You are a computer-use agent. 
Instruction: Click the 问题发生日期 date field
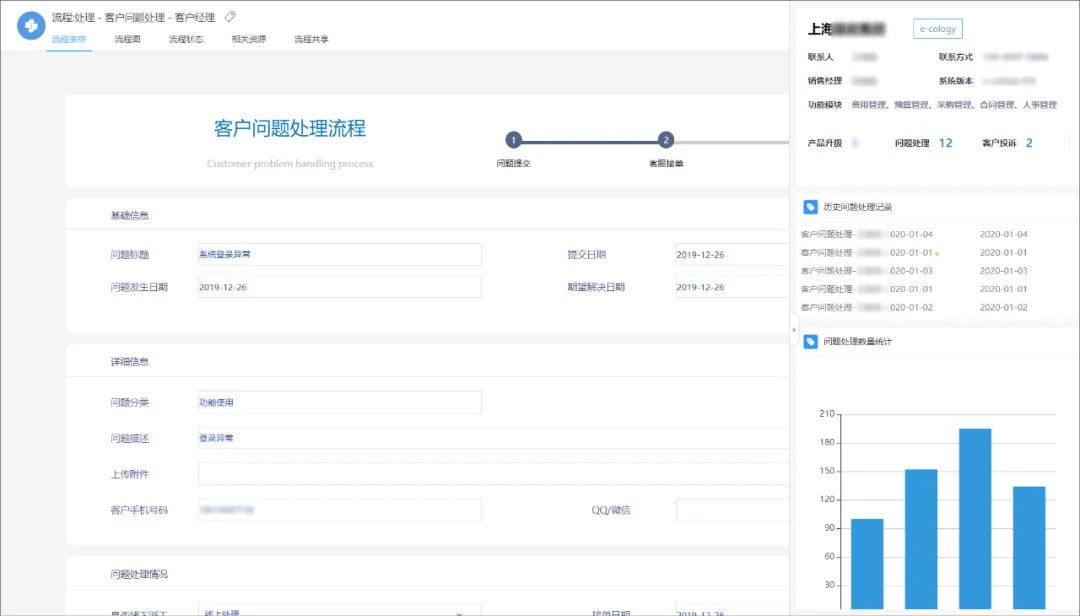click(340, 287)
